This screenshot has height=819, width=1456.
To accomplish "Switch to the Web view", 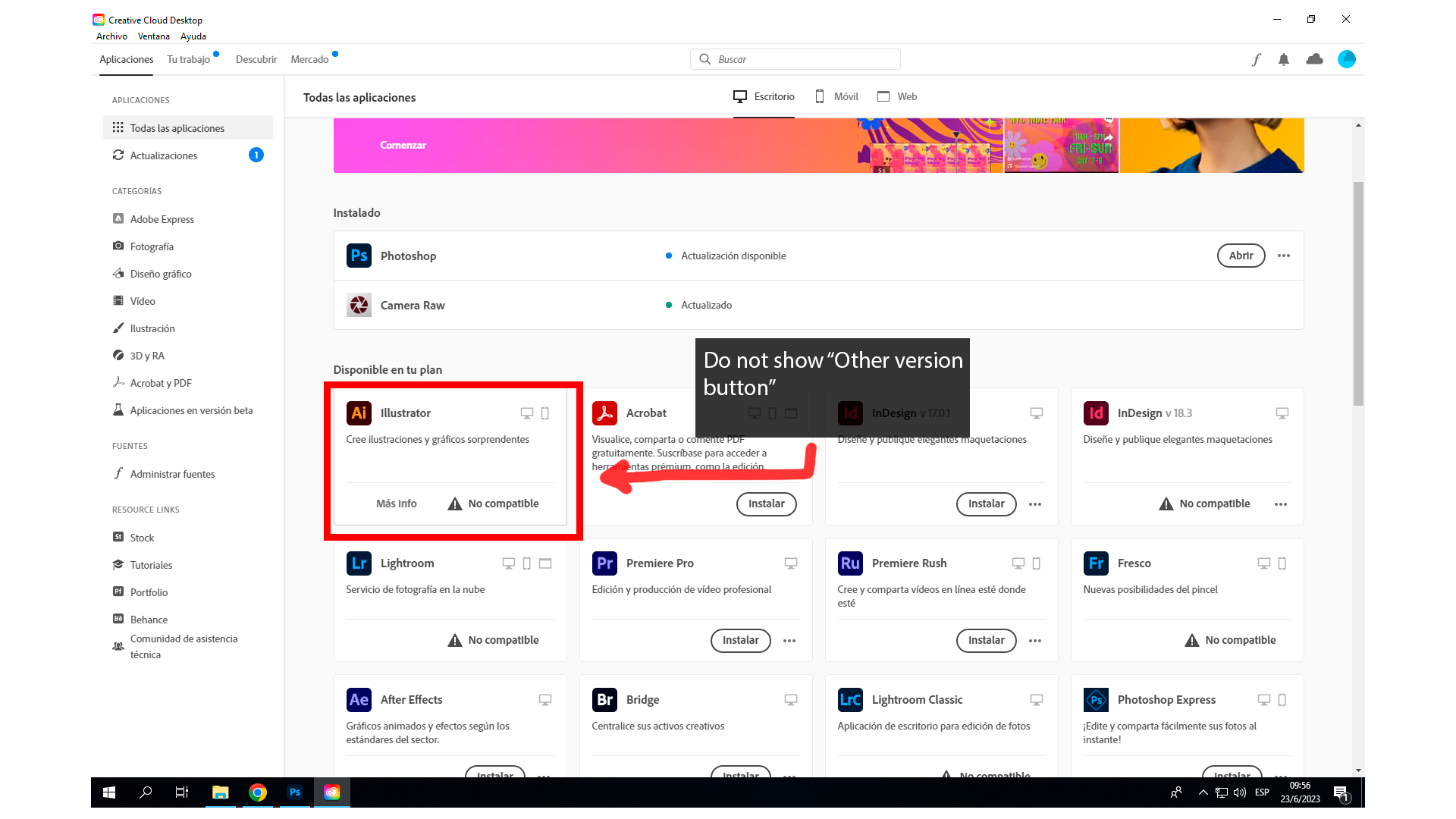I will click(x=898, y=96).
